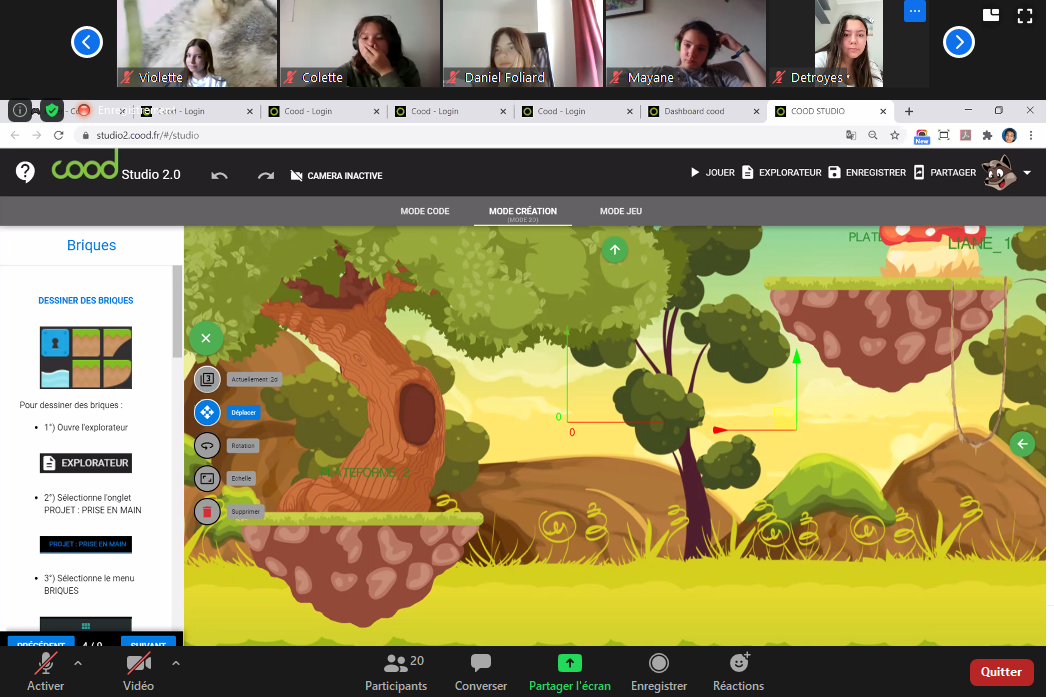Expand video options chevron beside Vidéo
Viewport: 1054px width, 697px height.
[x=176, y=662]
